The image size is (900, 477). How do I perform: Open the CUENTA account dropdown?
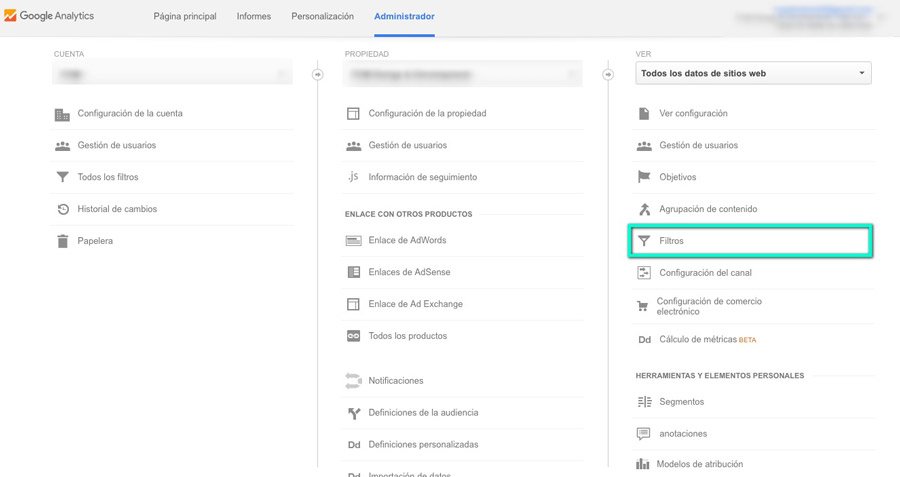point(172,74)
